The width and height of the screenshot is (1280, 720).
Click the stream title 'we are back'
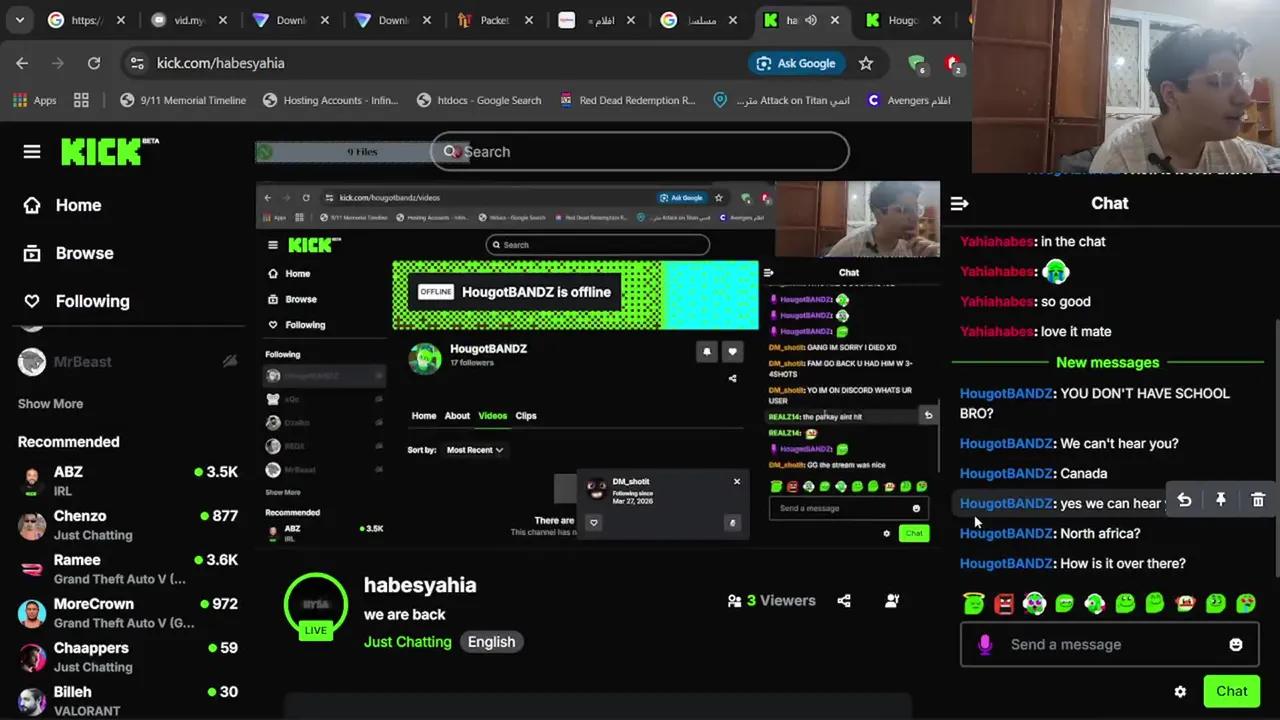coord(405,615)
